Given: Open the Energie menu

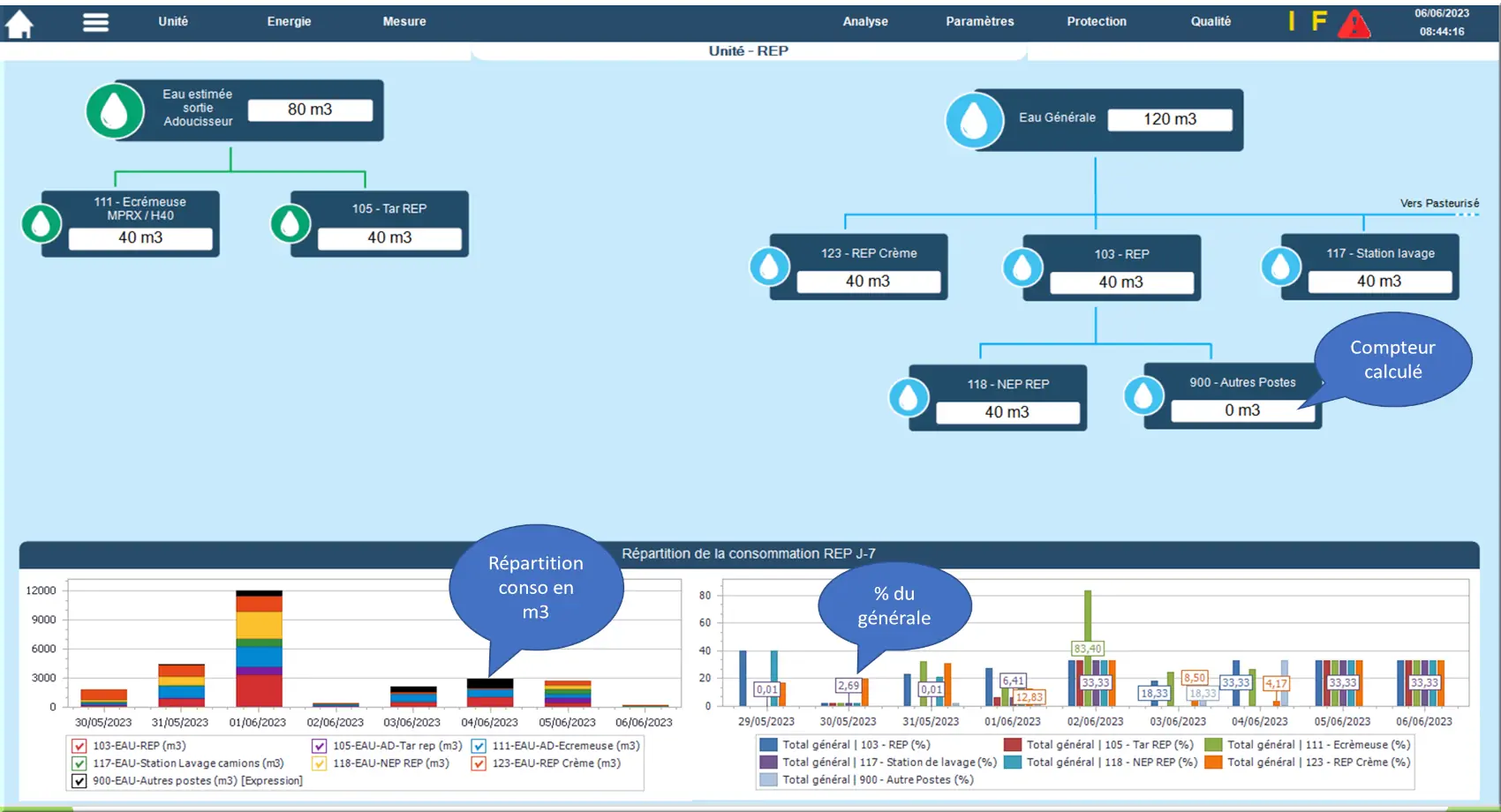Looking at the screenshot, I should 289,21.
